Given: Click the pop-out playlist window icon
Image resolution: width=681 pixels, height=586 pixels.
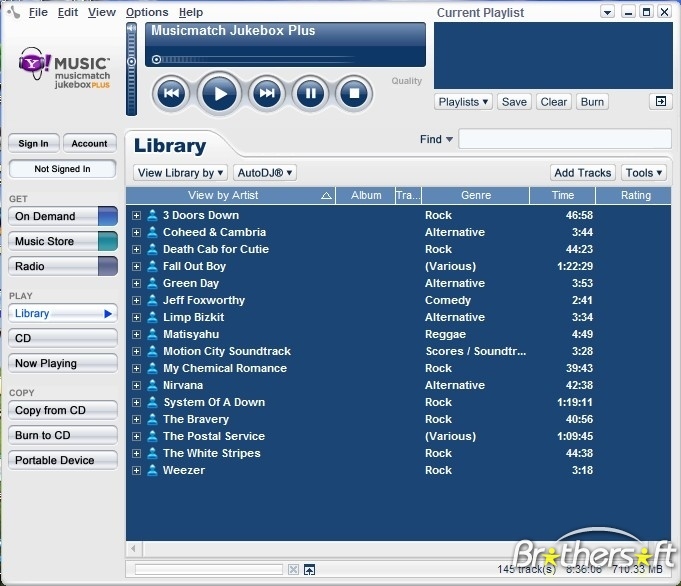Looking at the screenshot, I should pos(661,101).
